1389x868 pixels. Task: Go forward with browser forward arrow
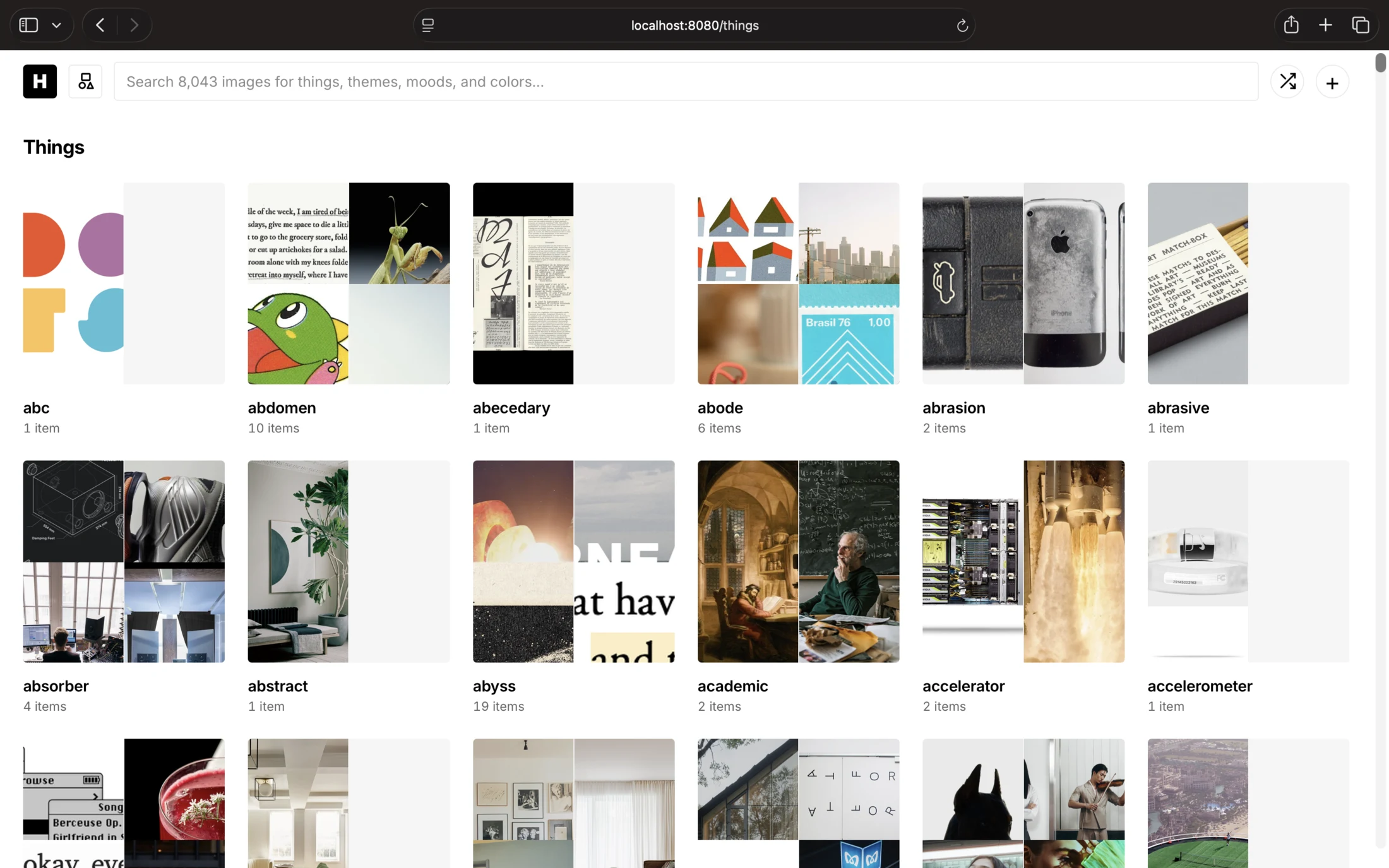tap(134, 25)
